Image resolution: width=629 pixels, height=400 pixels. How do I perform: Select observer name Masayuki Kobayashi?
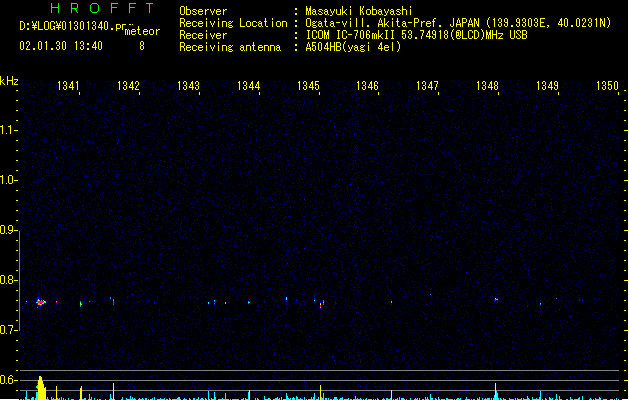click(x=359, y=11)
